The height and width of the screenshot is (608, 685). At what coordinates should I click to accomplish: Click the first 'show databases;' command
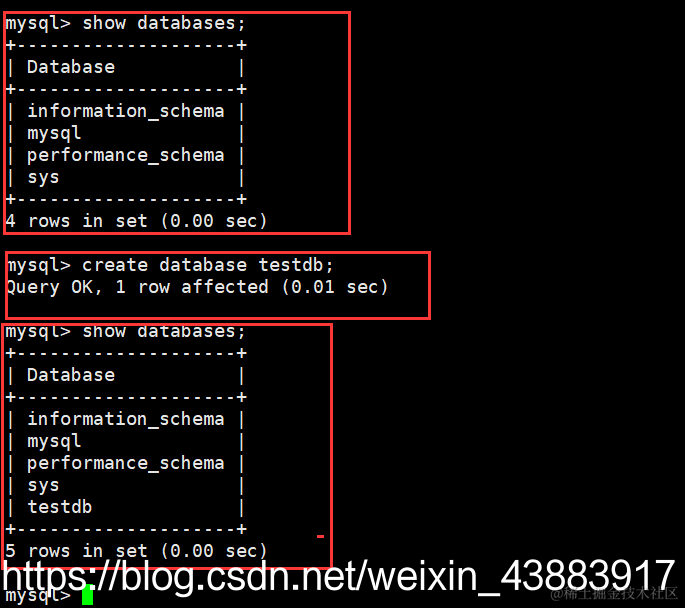164,23
